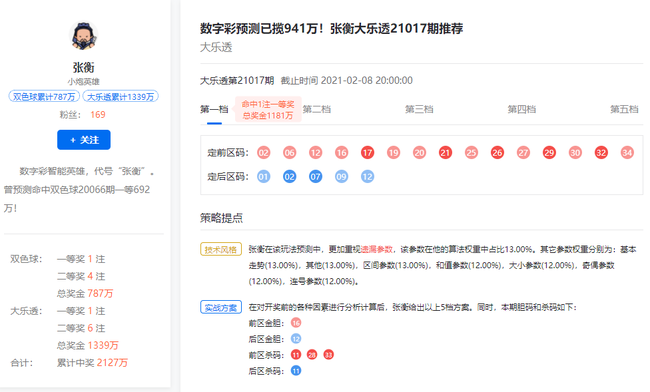Select the 第一档 tab
The image size is (650, 392).
214,109
